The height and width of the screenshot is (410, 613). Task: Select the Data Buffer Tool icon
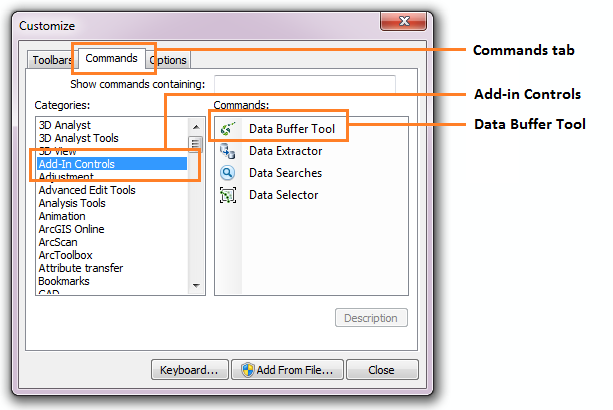tap(228, 129)
